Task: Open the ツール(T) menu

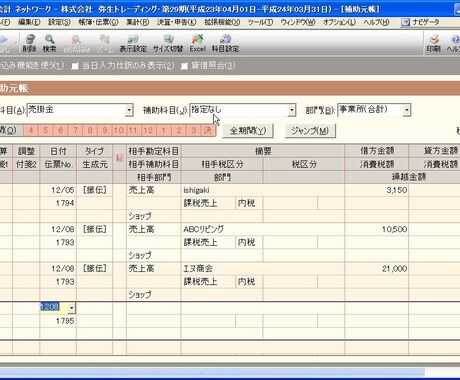Action: coord(260,22)
